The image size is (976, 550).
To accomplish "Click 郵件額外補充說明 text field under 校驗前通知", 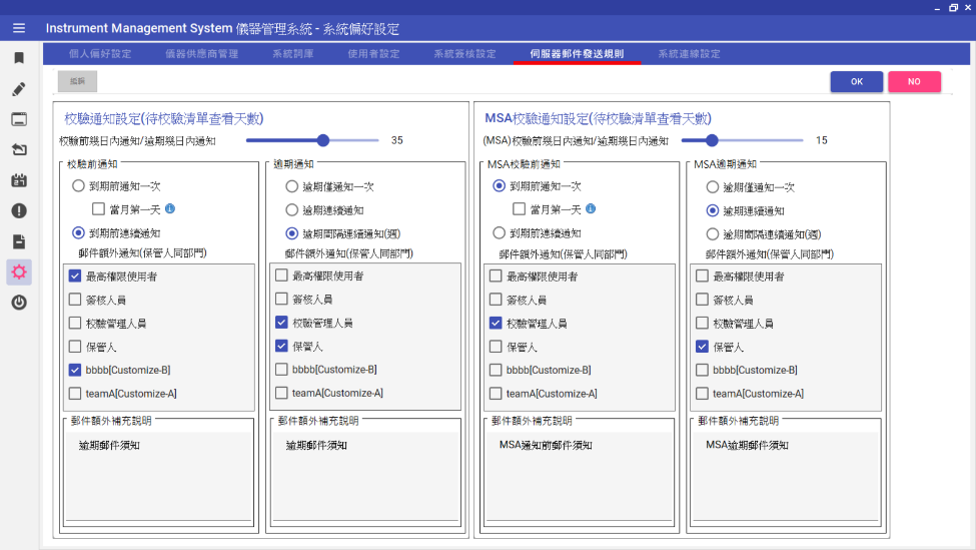I will tap(158, 476).
